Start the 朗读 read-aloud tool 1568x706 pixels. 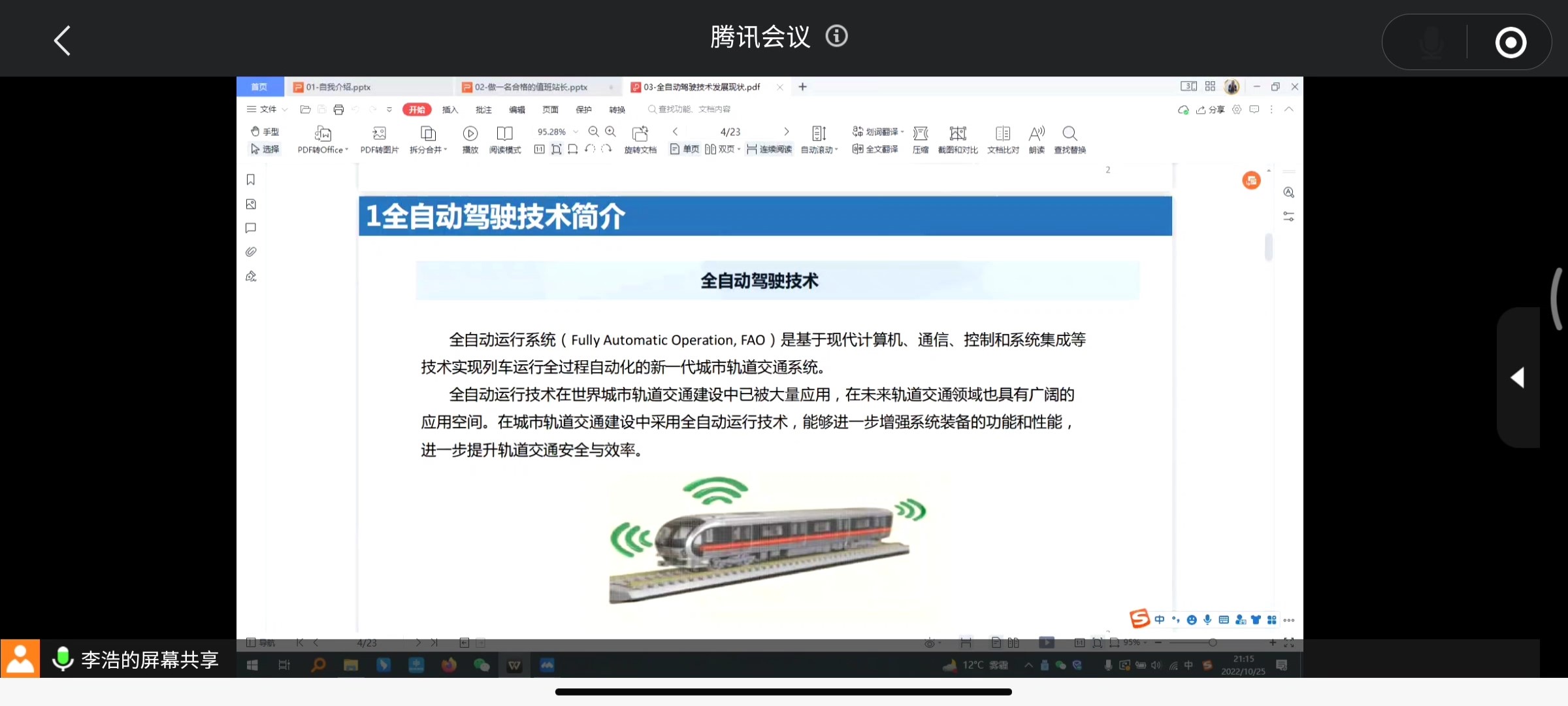1036,134
